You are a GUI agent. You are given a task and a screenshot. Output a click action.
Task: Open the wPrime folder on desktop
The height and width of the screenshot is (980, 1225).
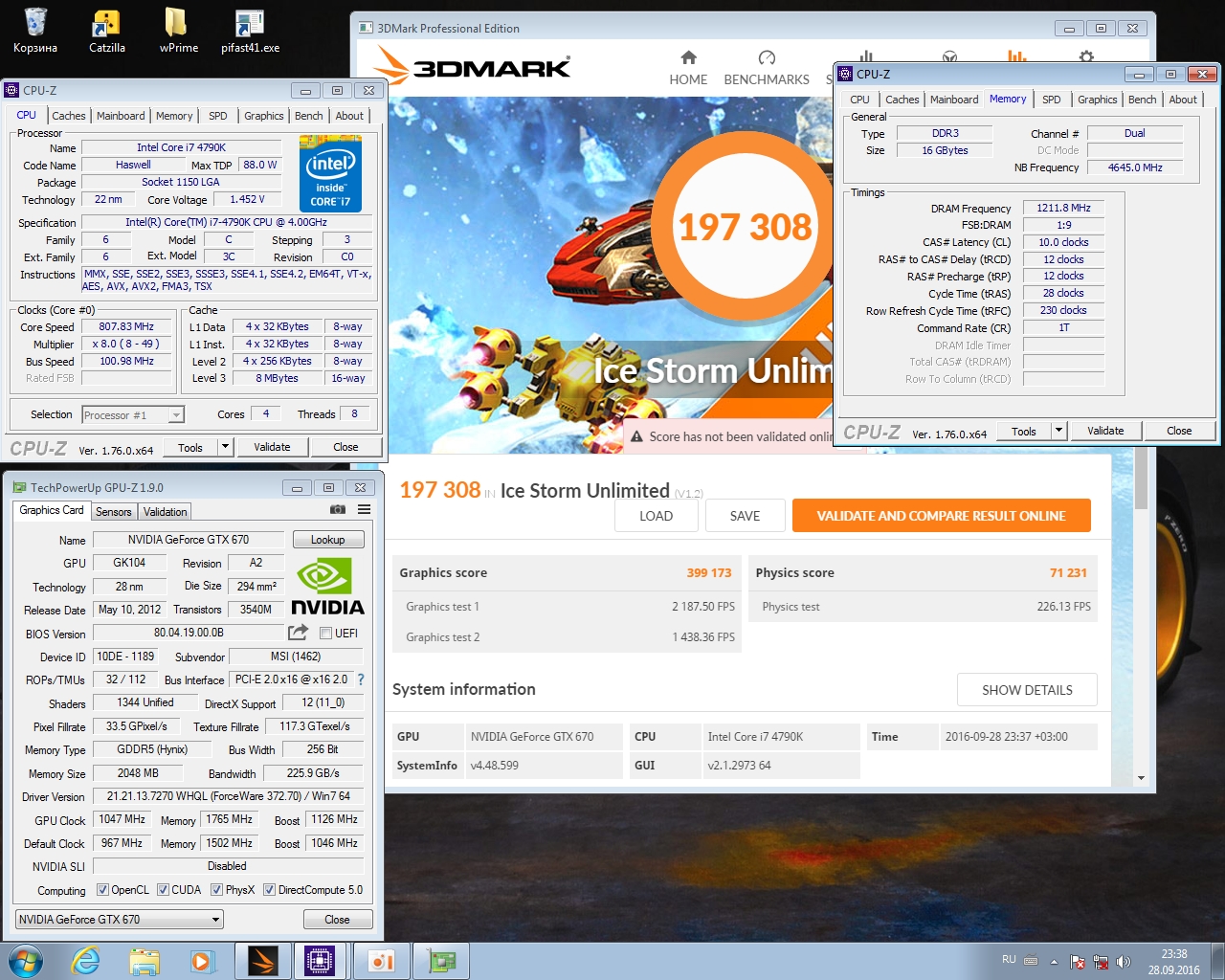(x=178, y=31)
